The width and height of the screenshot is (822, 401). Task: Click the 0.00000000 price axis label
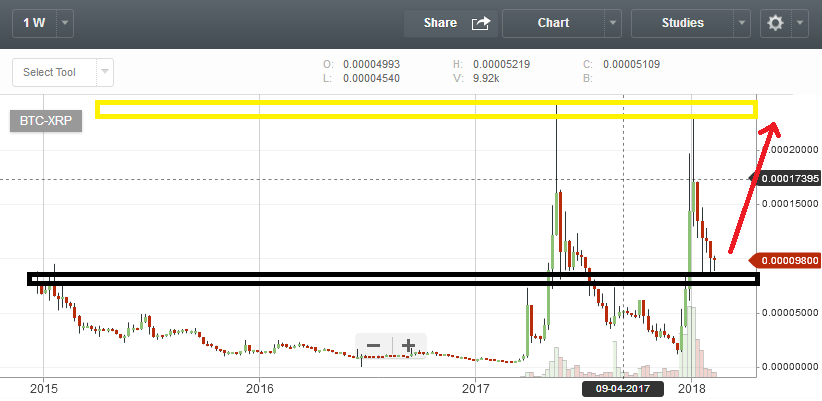click(x=790, y=366)
